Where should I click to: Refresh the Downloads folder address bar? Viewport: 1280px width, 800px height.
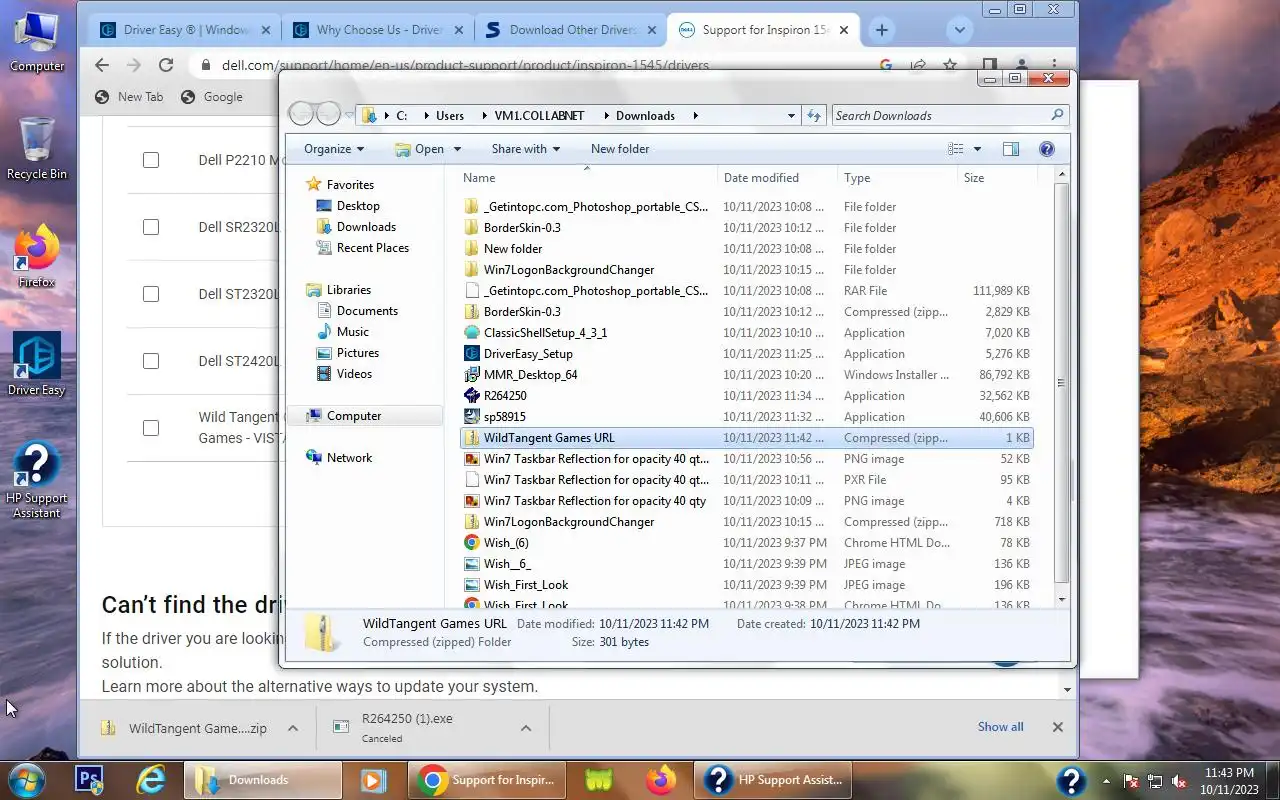tap(814, 116)
